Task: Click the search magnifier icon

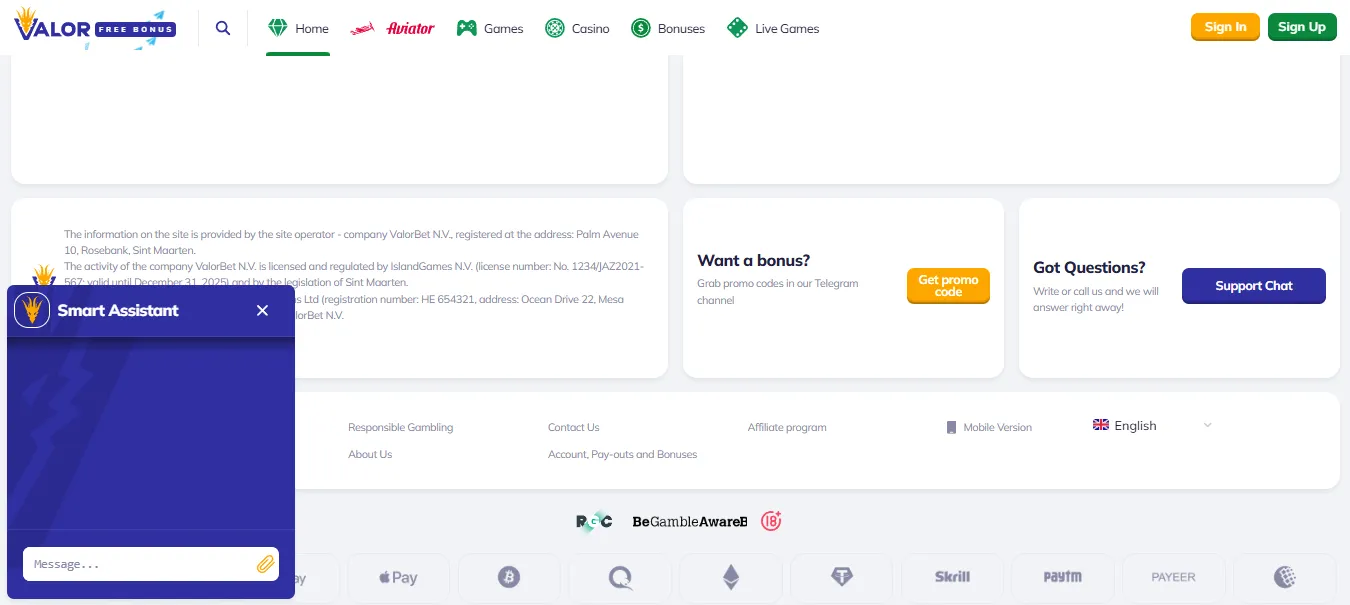Action: (222, 28)
